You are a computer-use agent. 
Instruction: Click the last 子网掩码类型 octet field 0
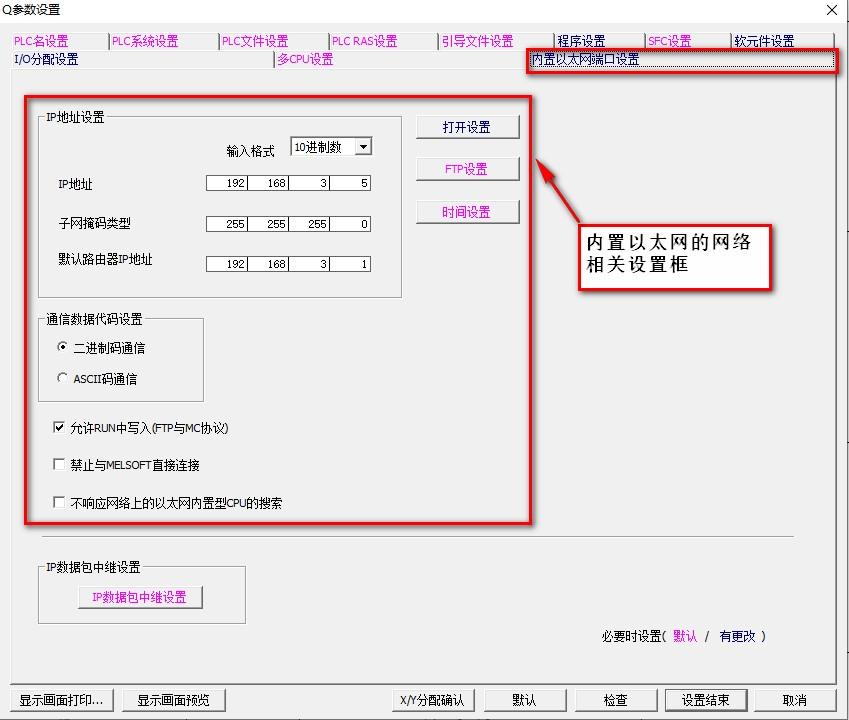coord(350,224)
